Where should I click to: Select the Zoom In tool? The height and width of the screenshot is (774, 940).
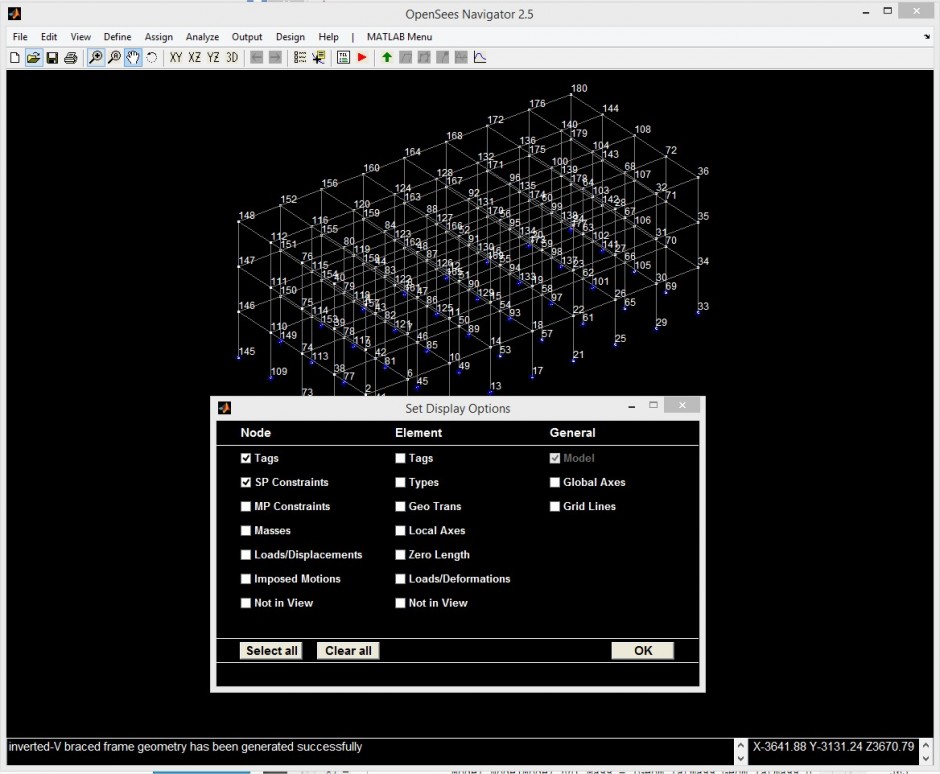tap(95, 57)
